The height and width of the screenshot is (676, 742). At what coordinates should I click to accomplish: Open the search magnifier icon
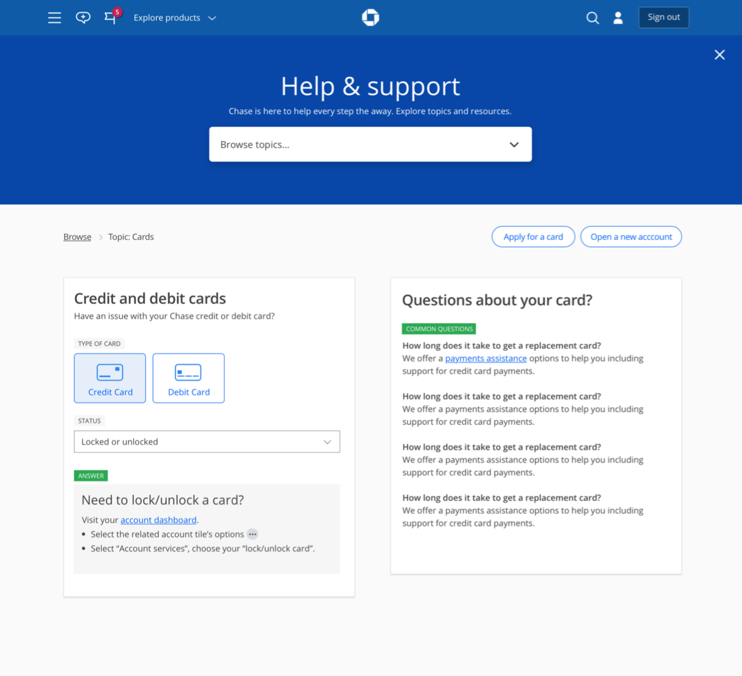[592, 17]
